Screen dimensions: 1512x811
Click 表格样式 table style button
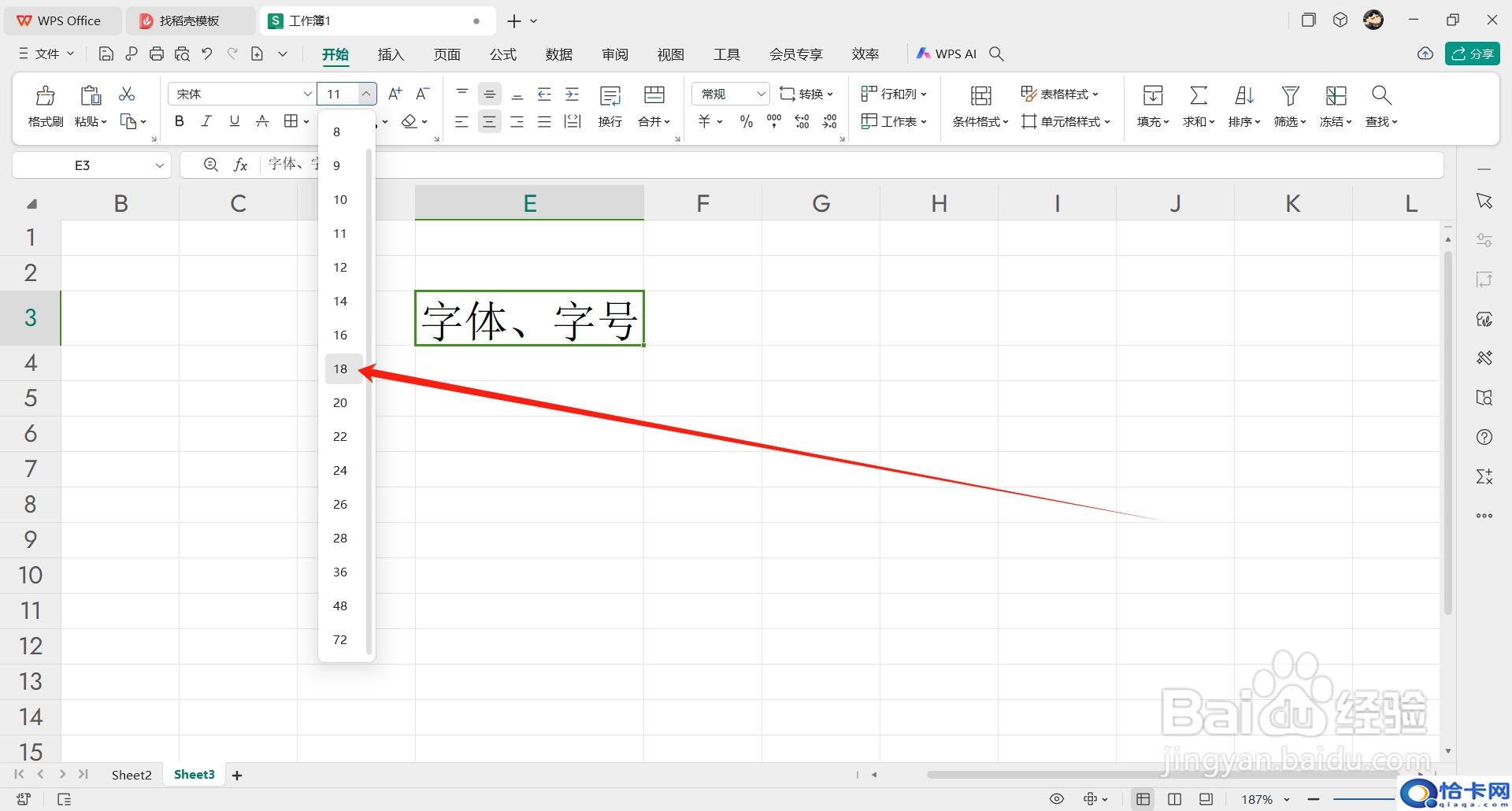[x=1059, y=94]
